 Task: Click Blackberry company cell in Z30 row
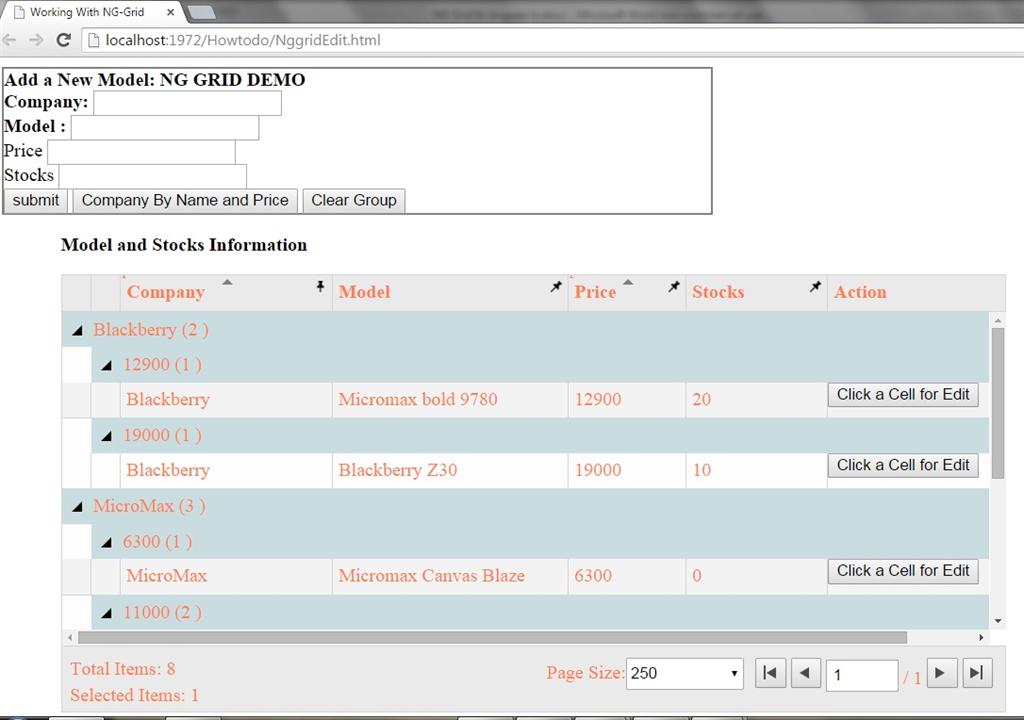(x=226, y=470)
